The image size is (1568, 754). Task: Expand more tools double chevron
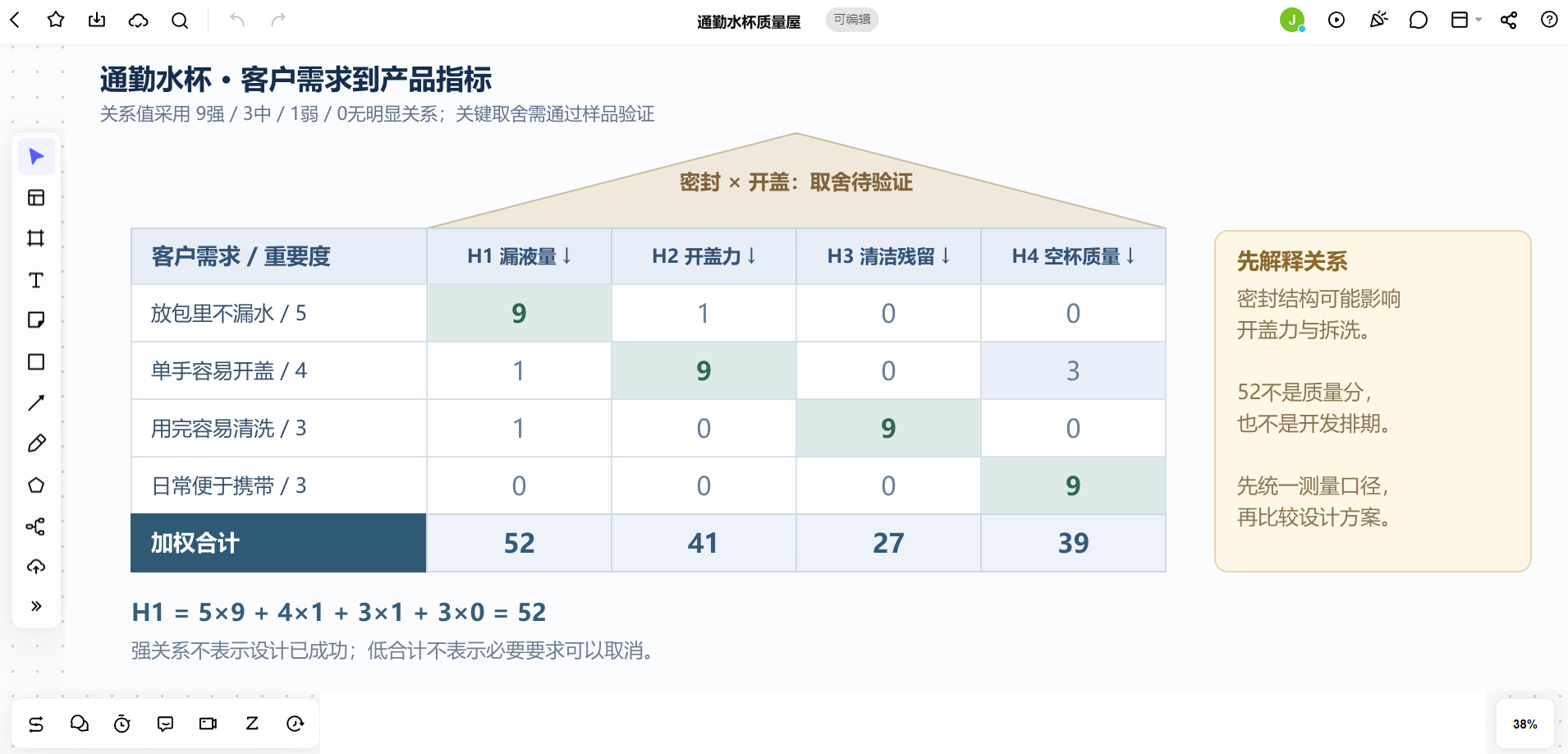pos(36,606)
